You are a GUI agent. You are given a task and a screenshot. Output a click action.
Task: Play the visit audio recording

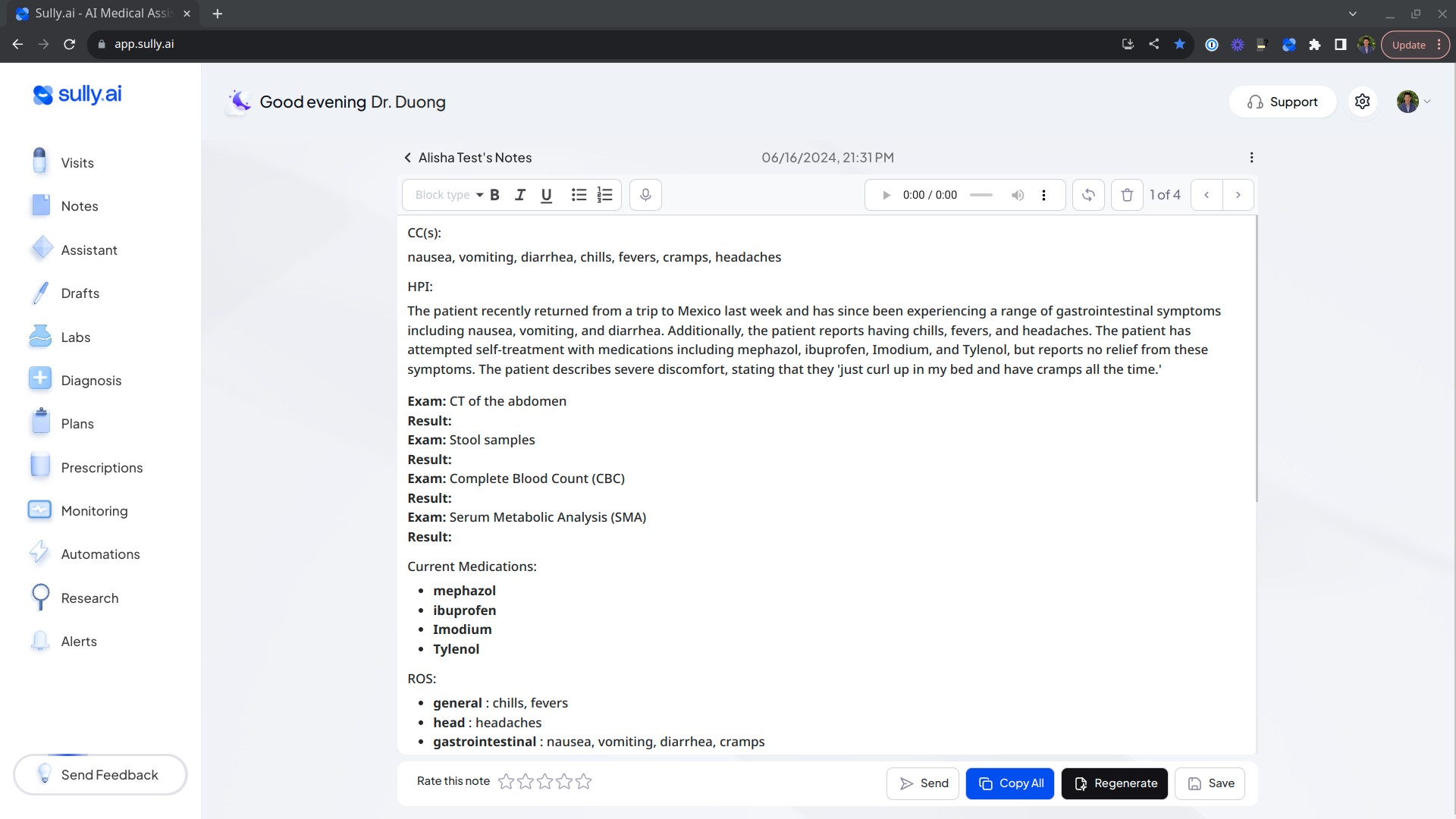click(886, 195)
